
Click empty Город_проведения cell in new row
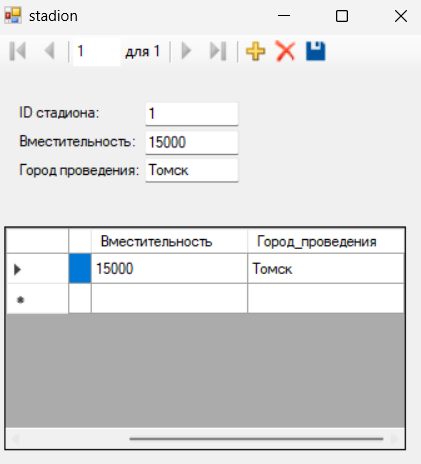pos(326,299)
